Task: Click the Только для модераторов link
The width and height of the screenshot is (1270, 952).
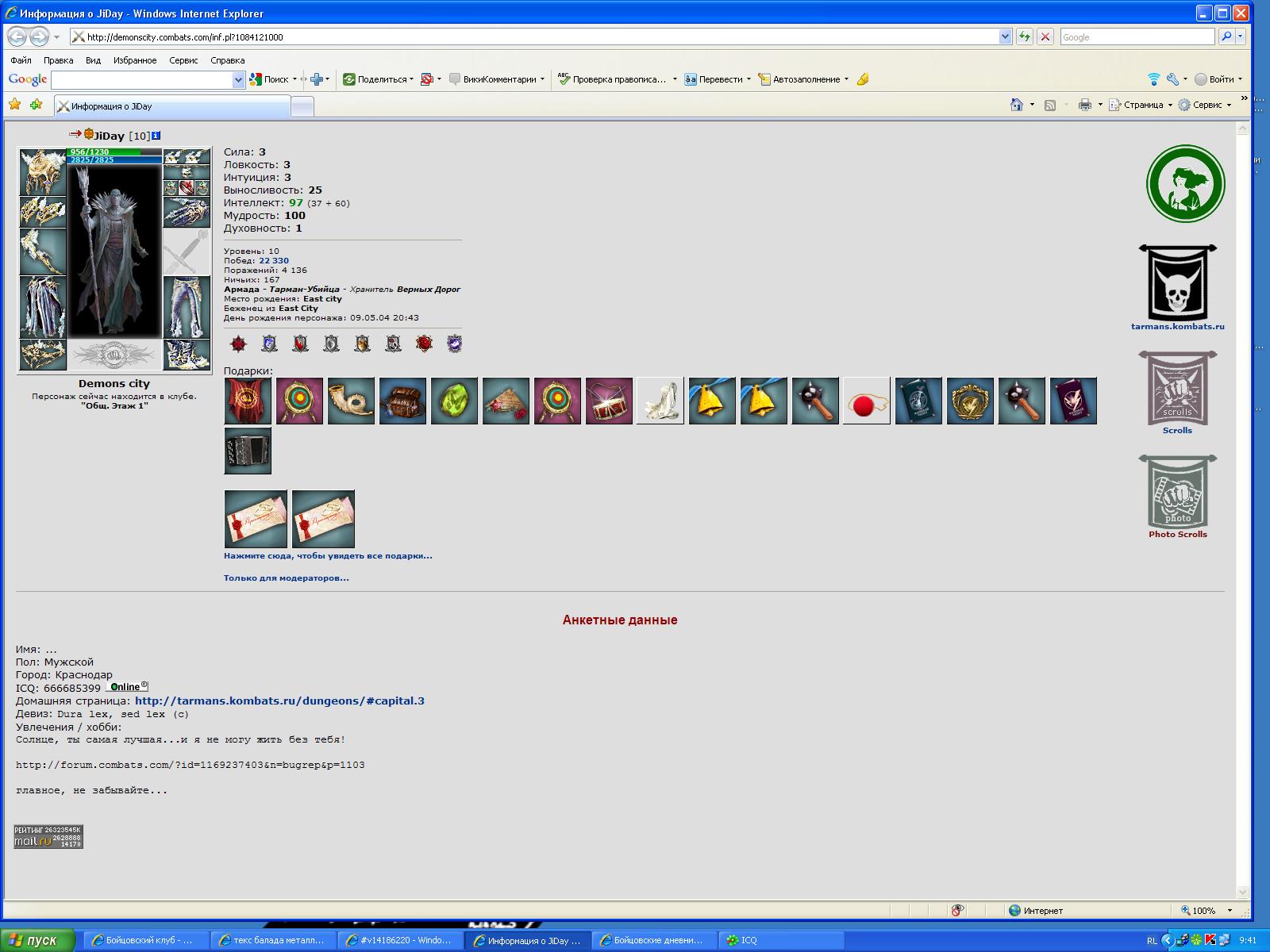Action: [x=286, y=578]
